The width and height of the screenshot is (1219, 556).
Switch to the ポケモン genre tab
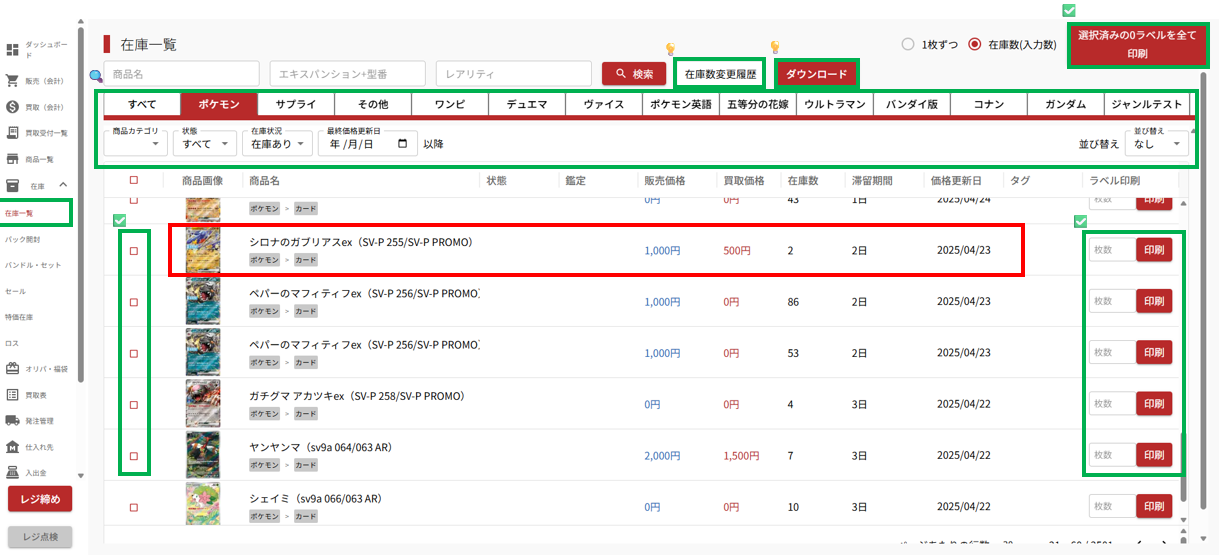[219, 104]
